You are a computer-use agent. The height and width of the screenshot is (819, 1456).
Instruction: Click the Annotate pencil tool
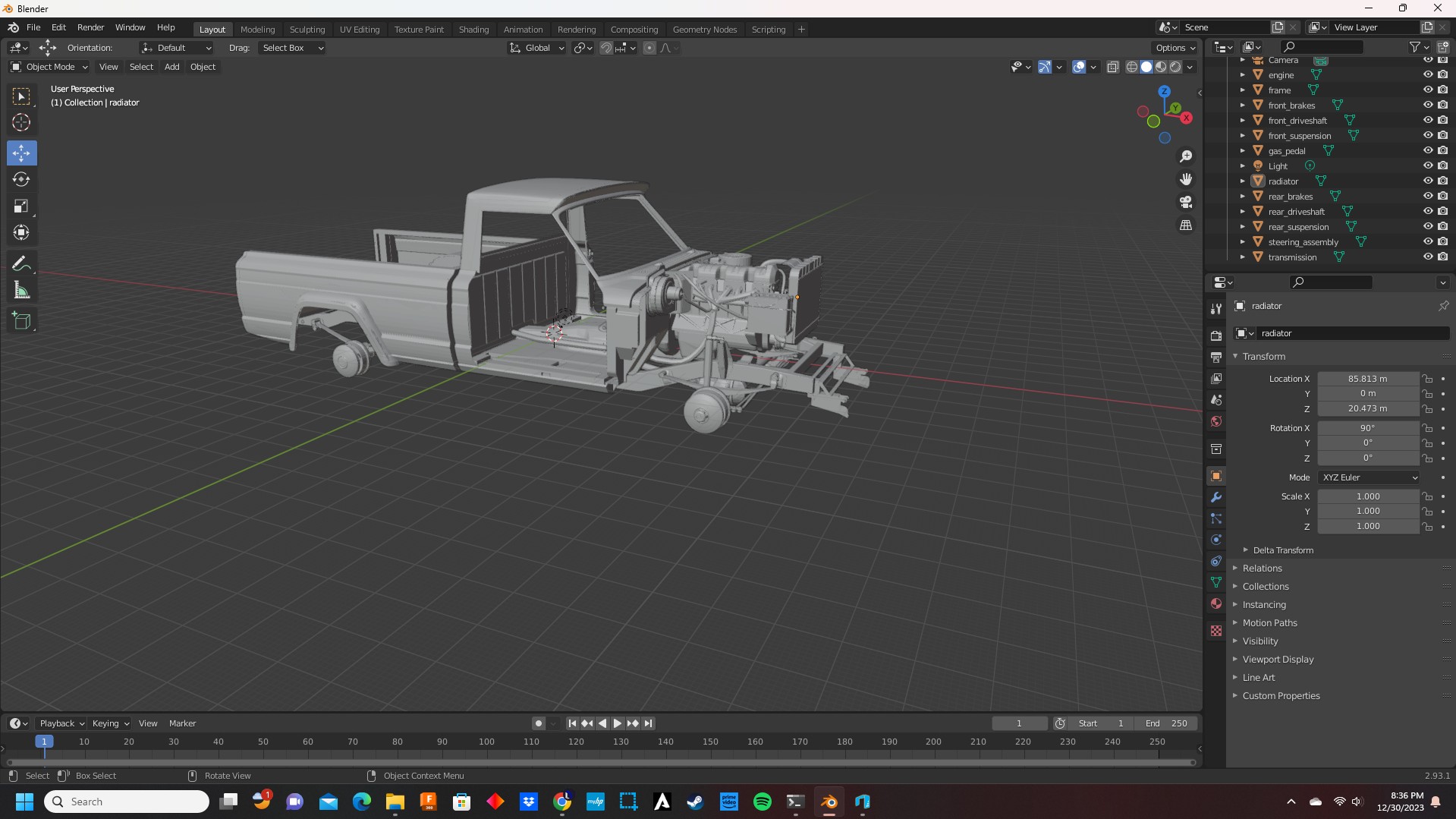[x=21, y=264]
